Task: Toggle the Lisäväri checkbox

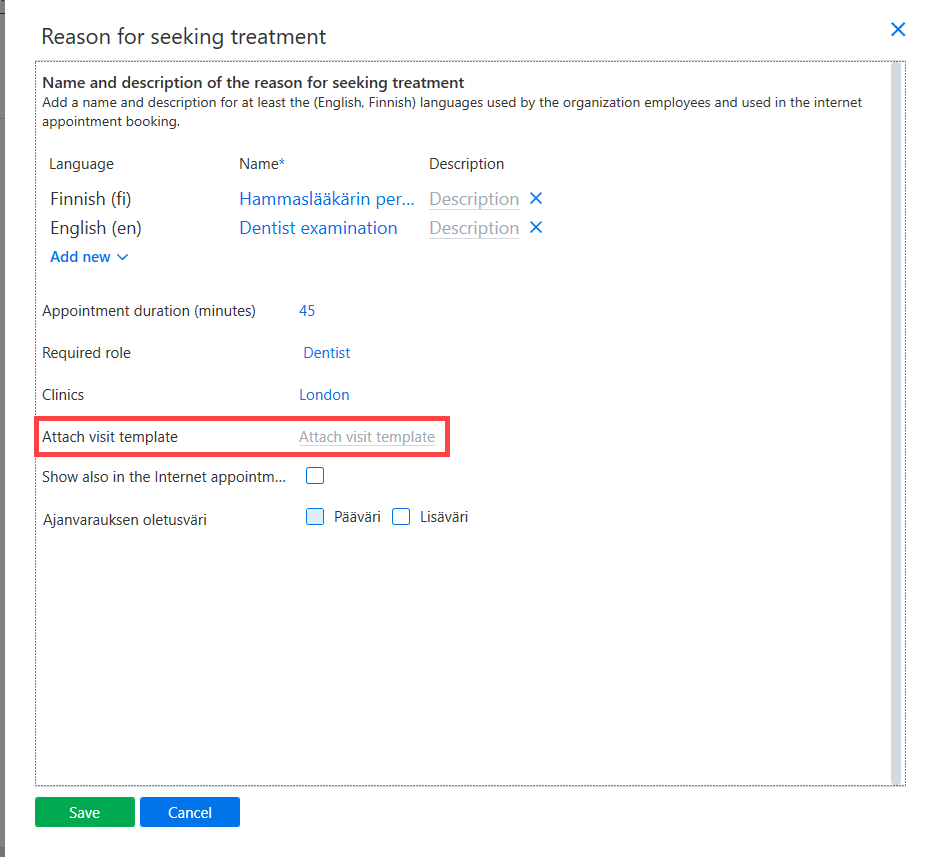Action: (401, 516)
